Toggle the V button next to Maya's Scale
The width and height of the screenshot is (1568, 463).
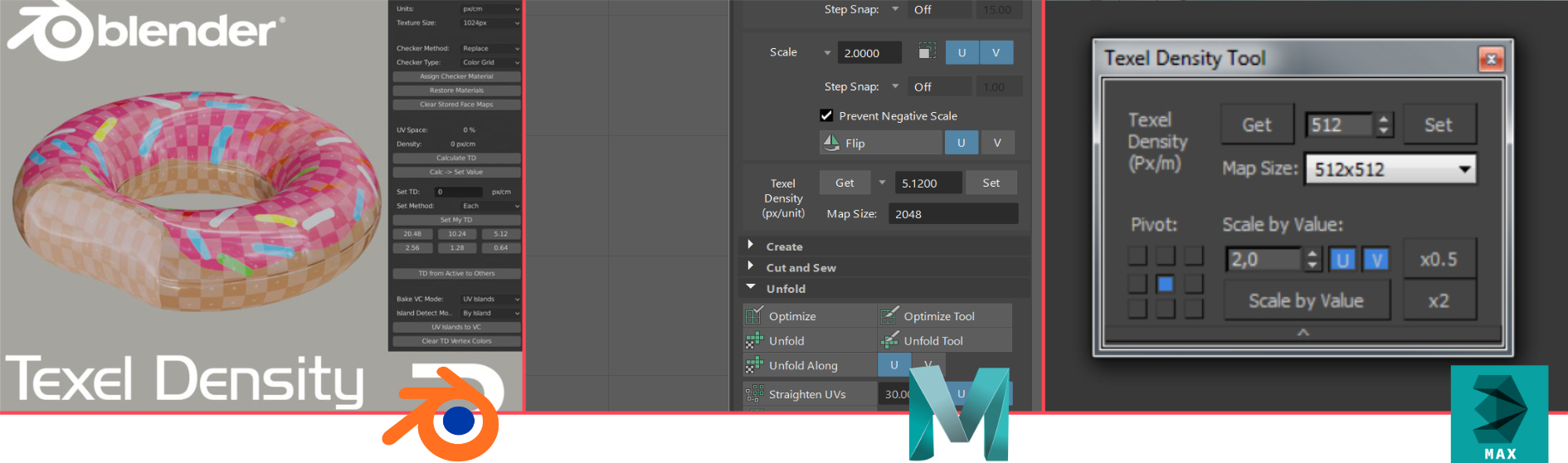click(996, 52)
